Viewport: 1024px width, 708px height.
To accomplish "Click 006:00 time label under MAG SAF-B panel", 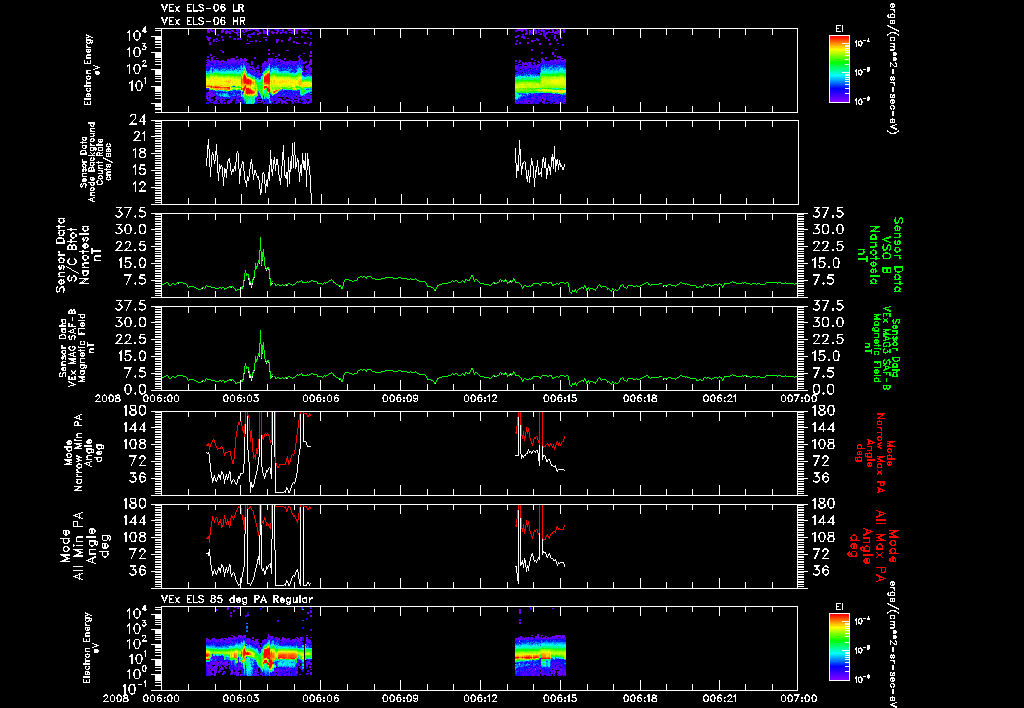I will (161, 398).
